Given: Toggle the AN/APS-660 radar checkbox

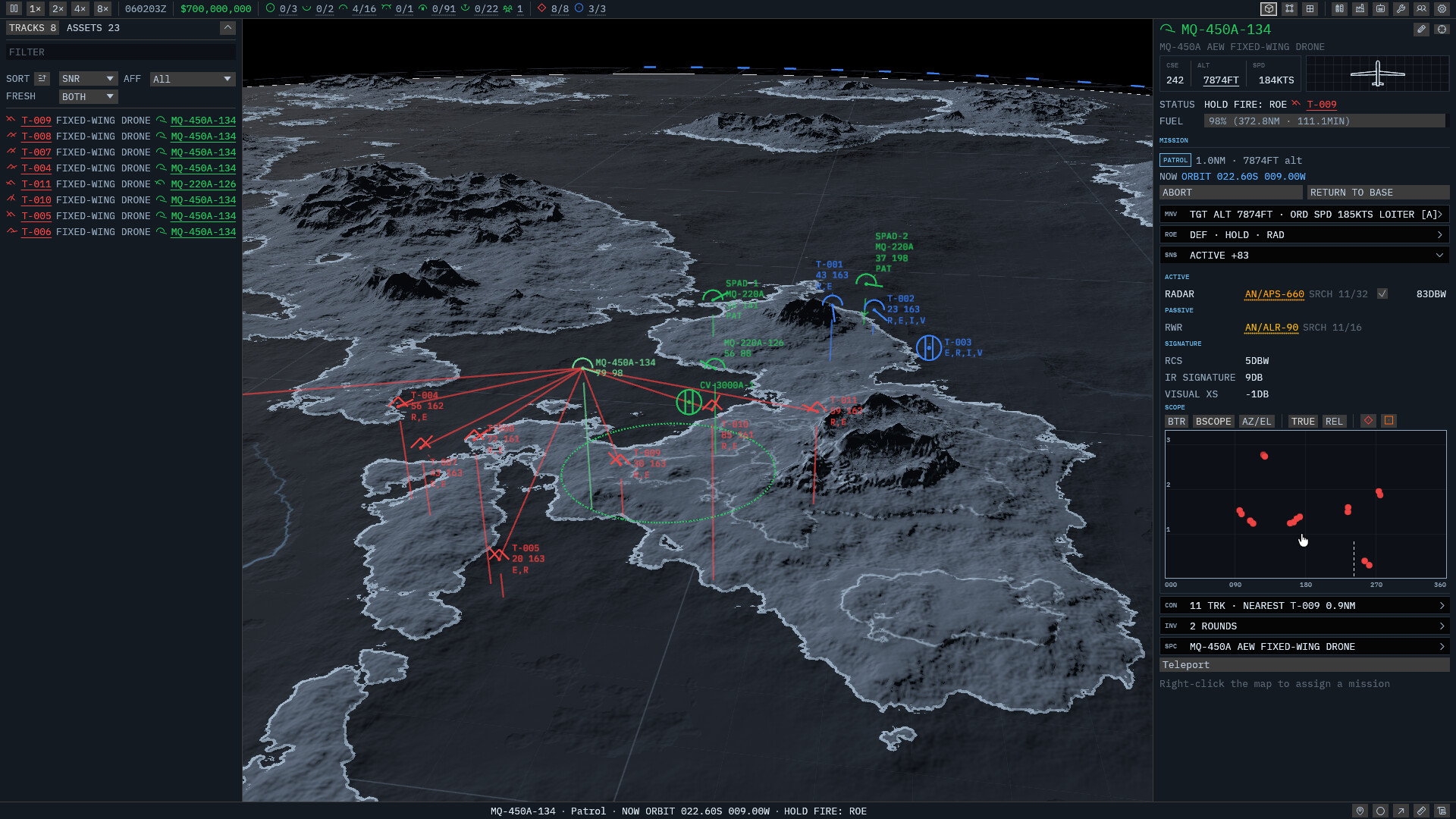Looking at the screenshot, I should point(1382,294).
